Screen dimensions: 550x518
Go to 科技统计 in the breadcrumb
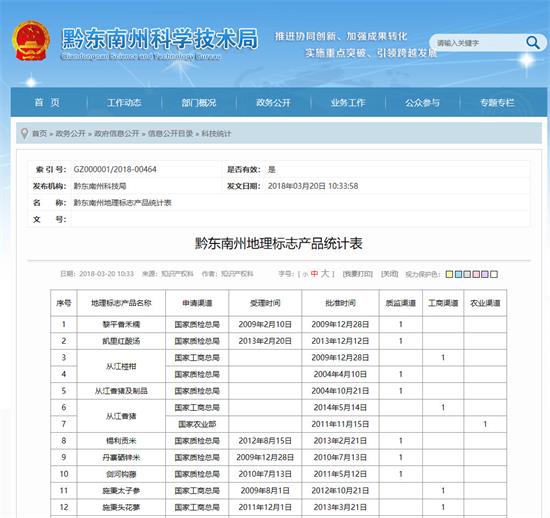coord(216,133)
